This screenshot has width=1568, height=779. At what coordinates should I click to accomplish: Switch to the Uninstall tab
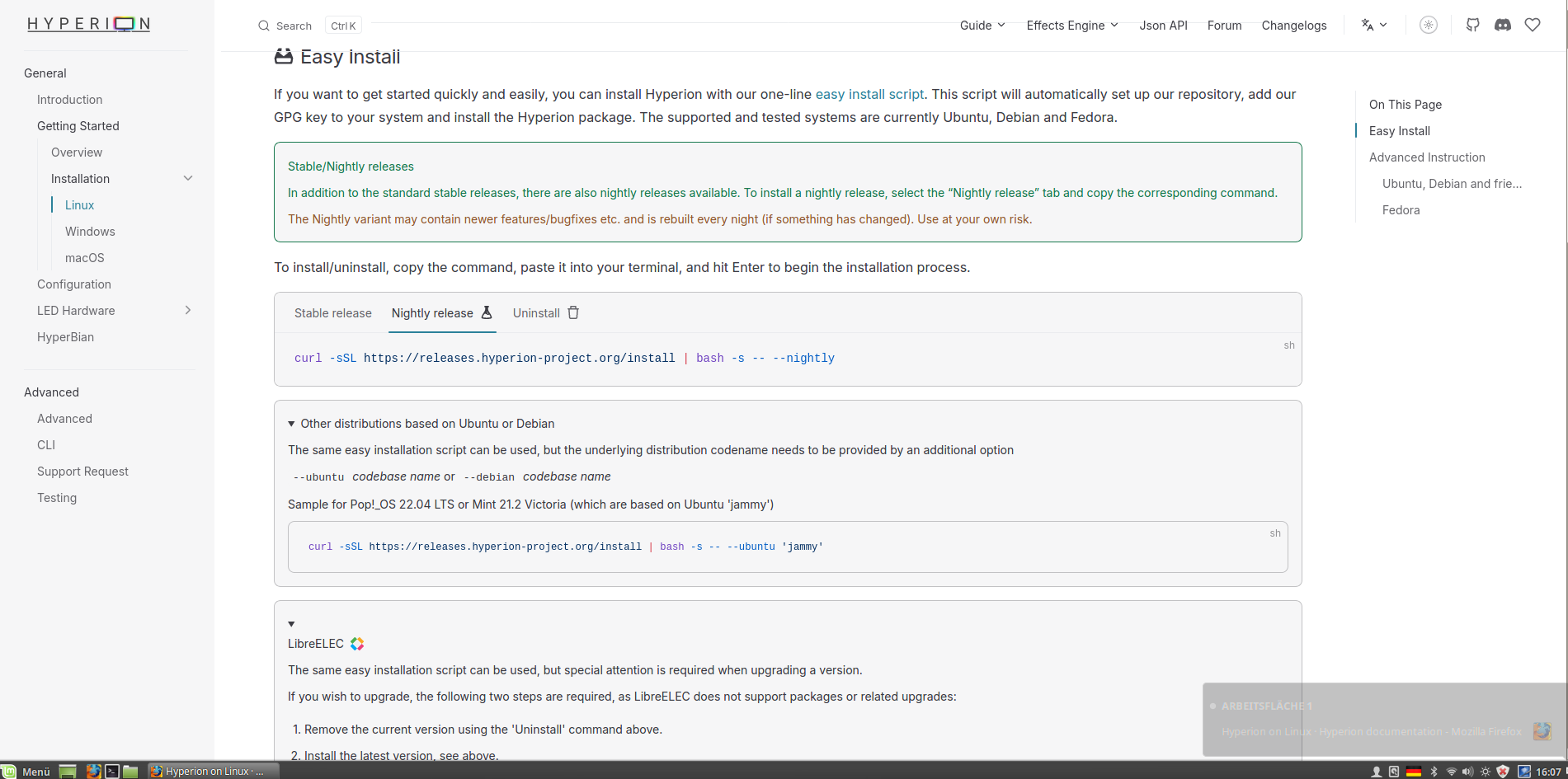(x=545, y=313)
